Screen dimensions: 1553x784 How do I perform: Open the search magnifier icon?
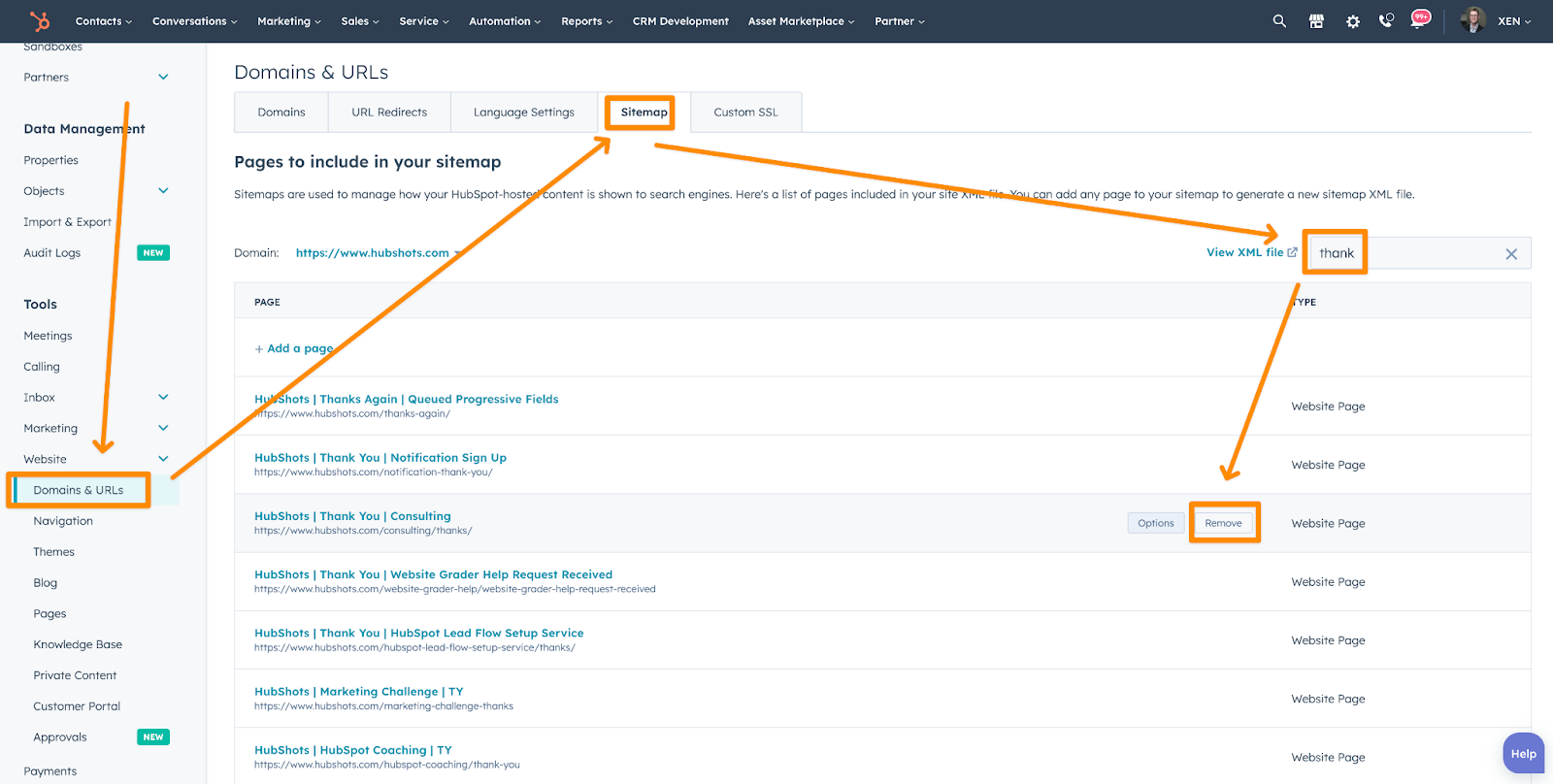pyautogui.click(x=1279, y=20)
